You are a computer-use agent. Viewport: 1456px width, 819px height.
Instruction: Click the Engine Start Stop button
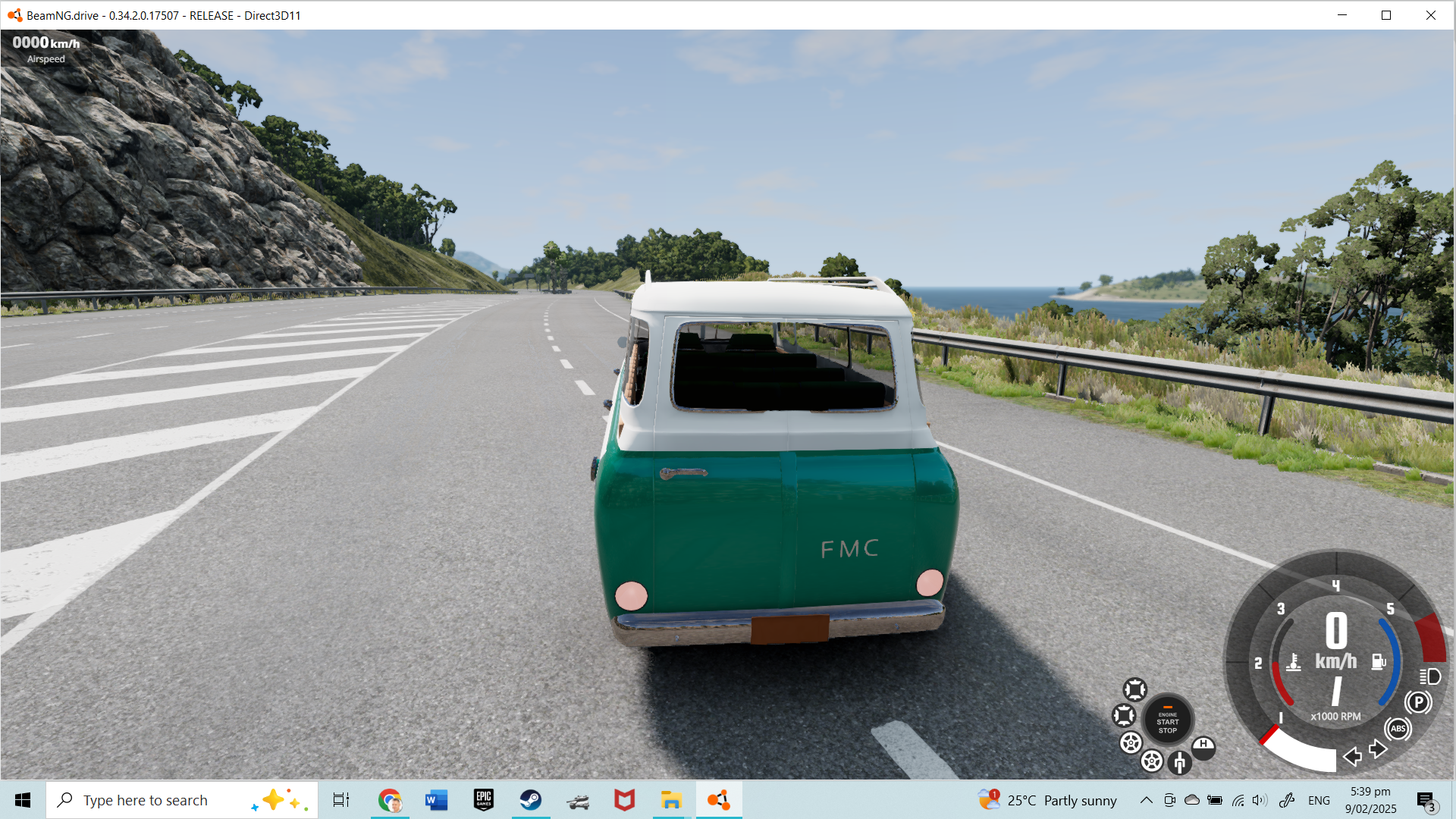pyautogui.click(x=1168, y=721)
